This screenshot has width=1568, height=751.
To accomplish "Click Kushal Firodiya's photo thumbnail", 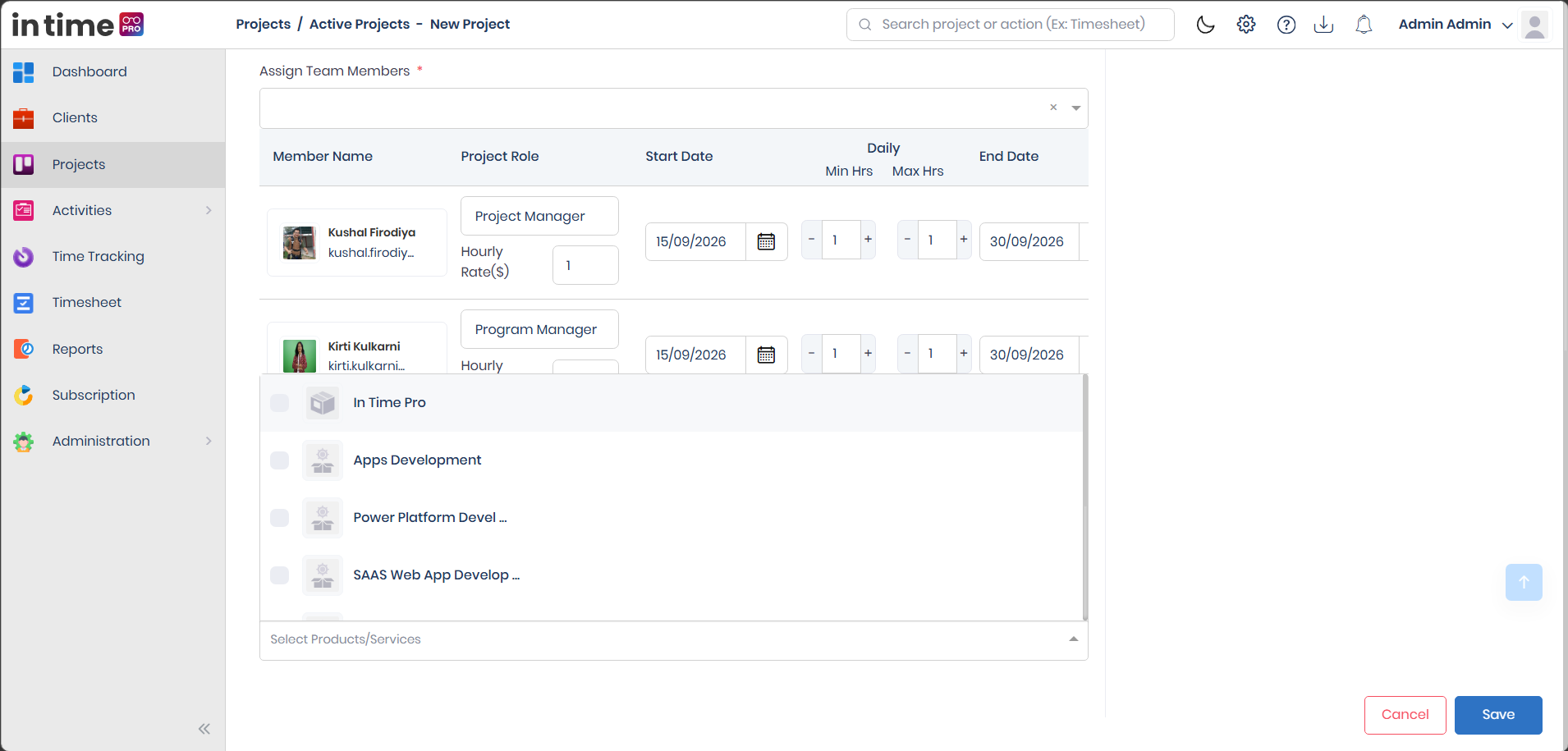I will 300,243.
